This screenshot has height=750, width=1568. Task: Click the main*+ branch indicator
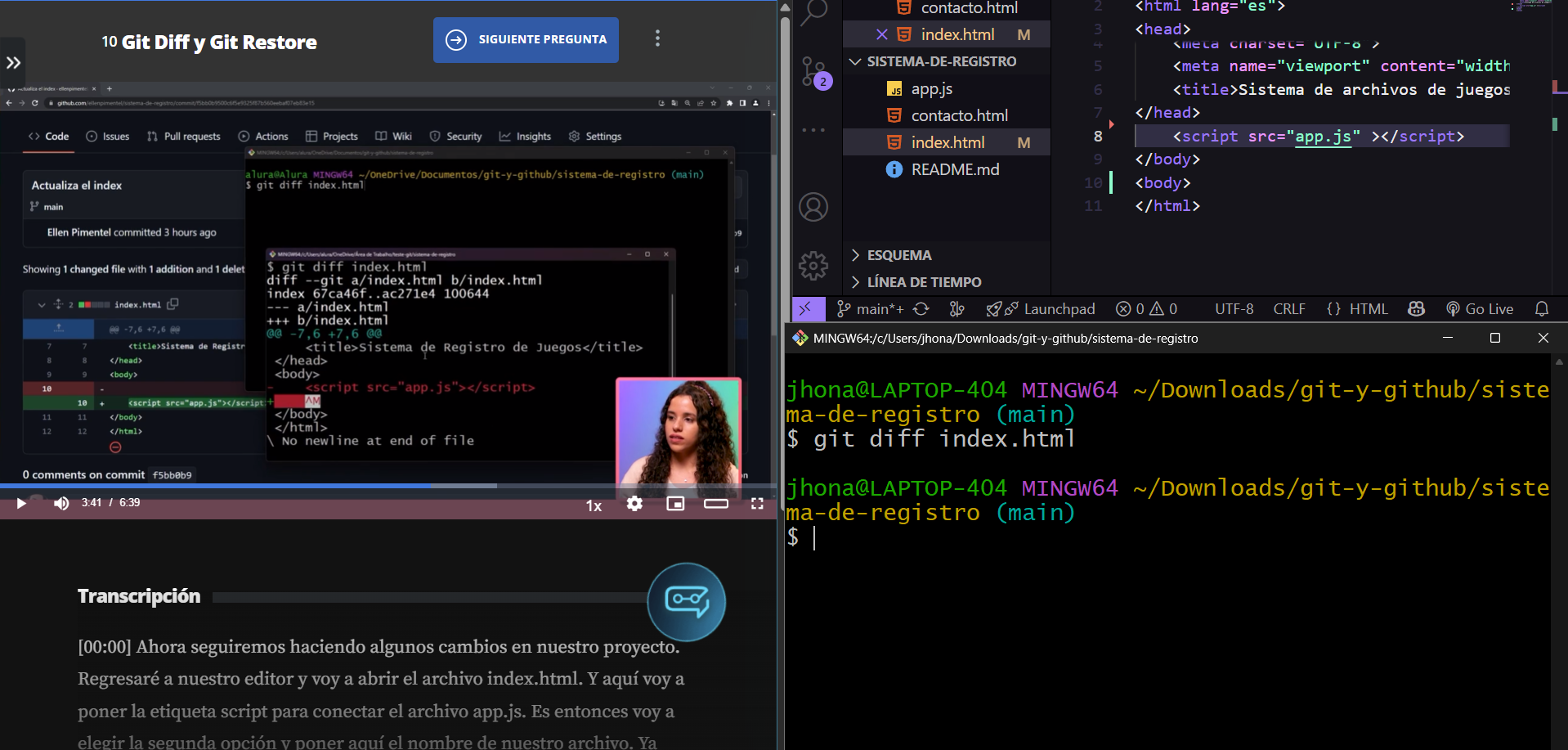[870, 309]
